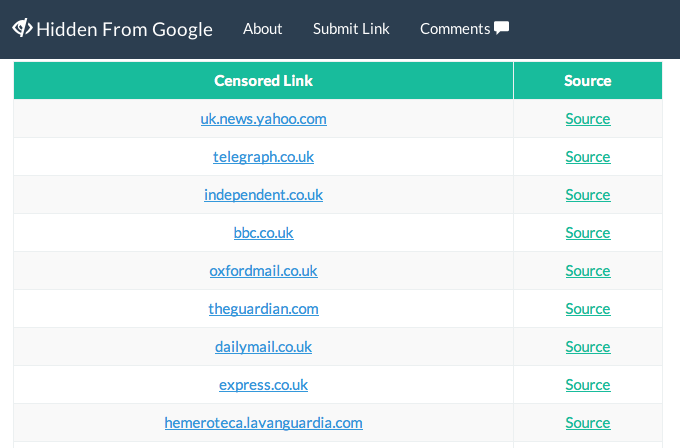Open the About menu item
Screen dimensions: 680x448
click(x=262, y=29)
